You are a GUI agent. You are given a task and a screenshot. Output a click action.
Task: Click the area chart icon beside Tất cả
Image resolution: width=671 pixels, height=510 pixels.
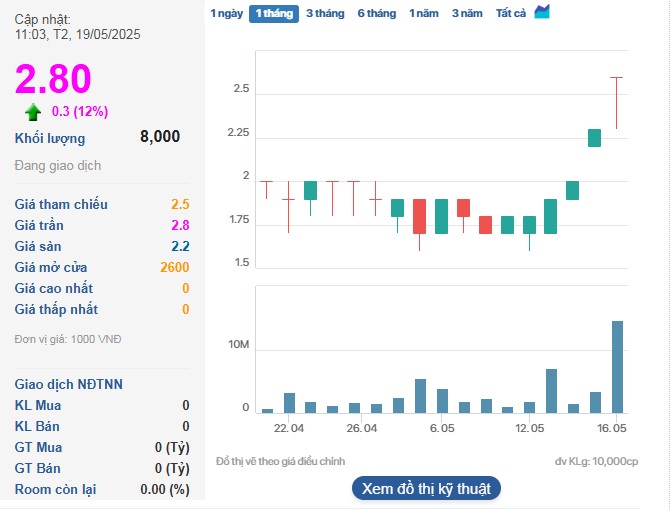coord(542,12)
